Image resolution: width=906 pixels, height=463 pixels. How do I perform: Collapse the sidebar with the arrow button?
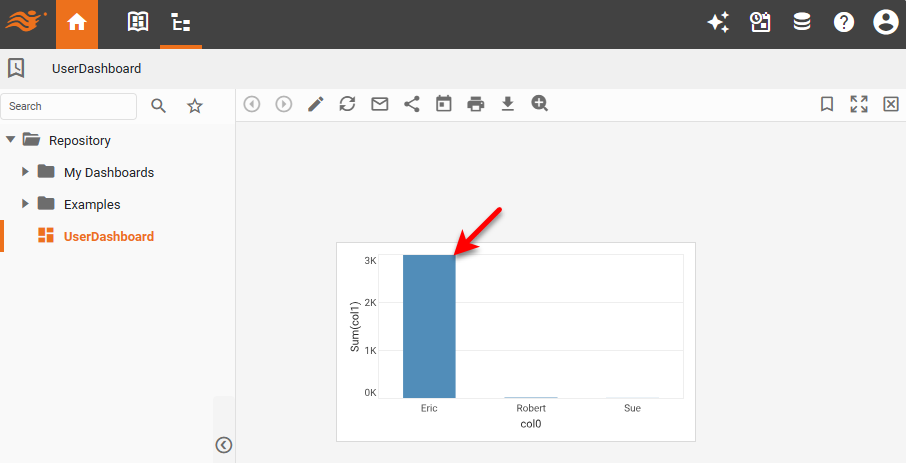tap(224, 445)
